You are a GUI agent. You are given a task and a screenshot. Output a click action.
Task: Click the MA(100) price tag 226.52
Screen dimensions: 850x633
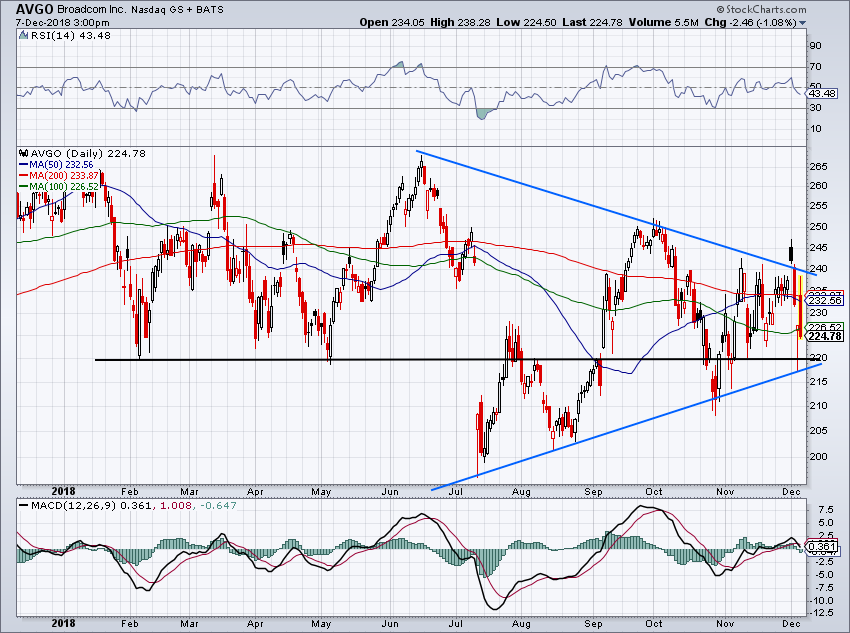tap(825, 327)
